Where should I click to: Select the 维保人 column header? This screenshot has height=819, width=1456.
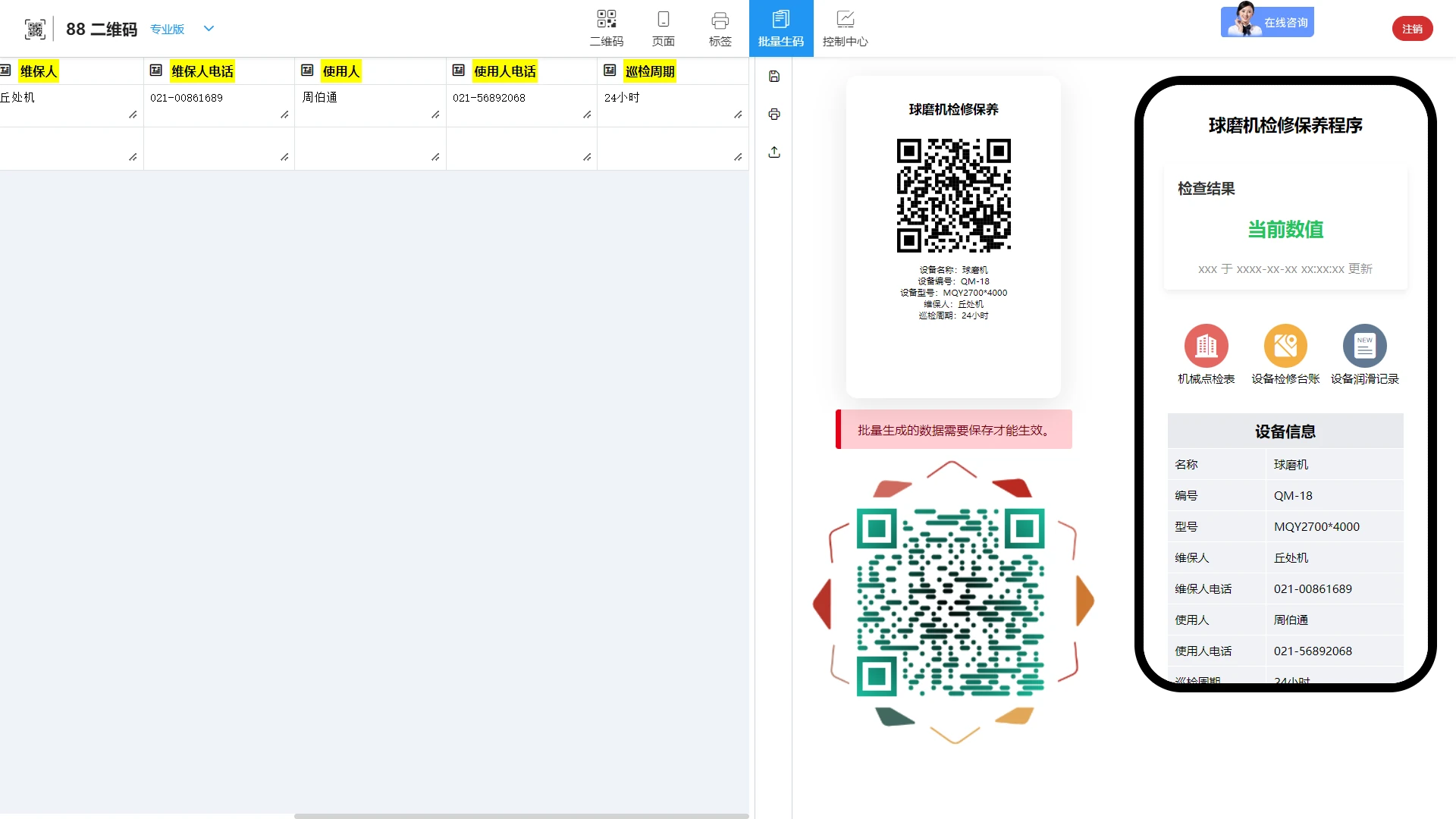pyautogui.click(x=39, y=71)
